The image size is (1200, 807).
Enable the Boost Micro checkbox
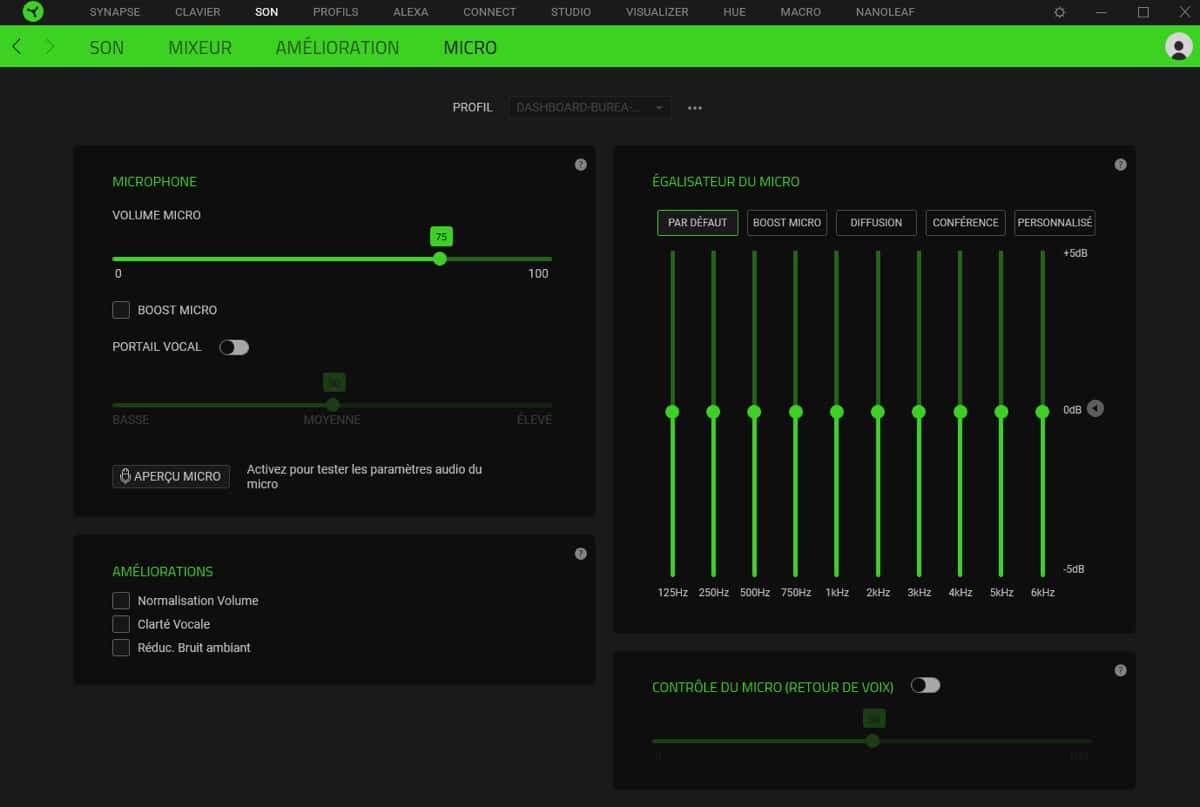coord(121,310)
